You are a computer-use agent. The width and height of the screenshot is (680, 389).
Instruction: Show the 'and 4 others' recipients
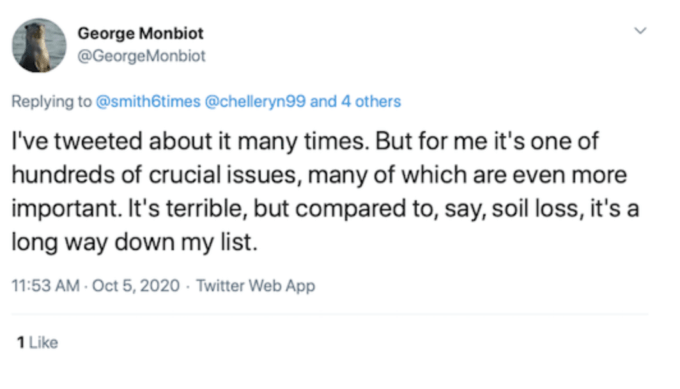pyautogui.click(x=356, y=101)
